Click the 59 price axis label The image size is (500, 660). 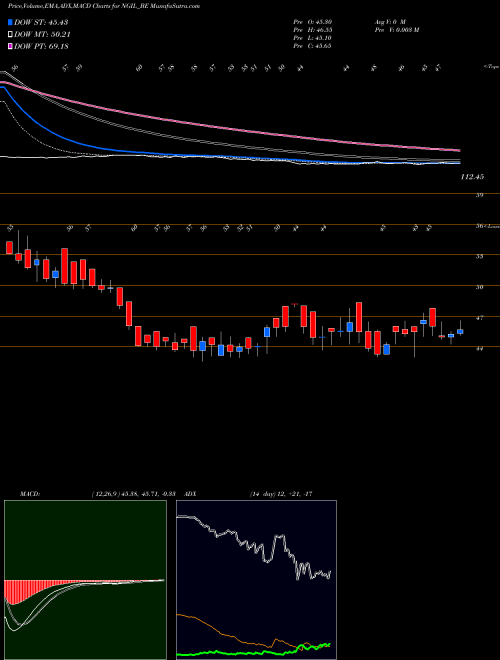pyautogui.click(x=480, y=195)
